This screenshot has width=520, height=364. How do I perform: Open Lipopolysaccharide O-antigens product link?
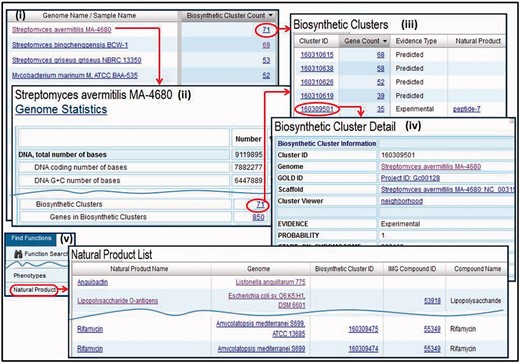118,301
